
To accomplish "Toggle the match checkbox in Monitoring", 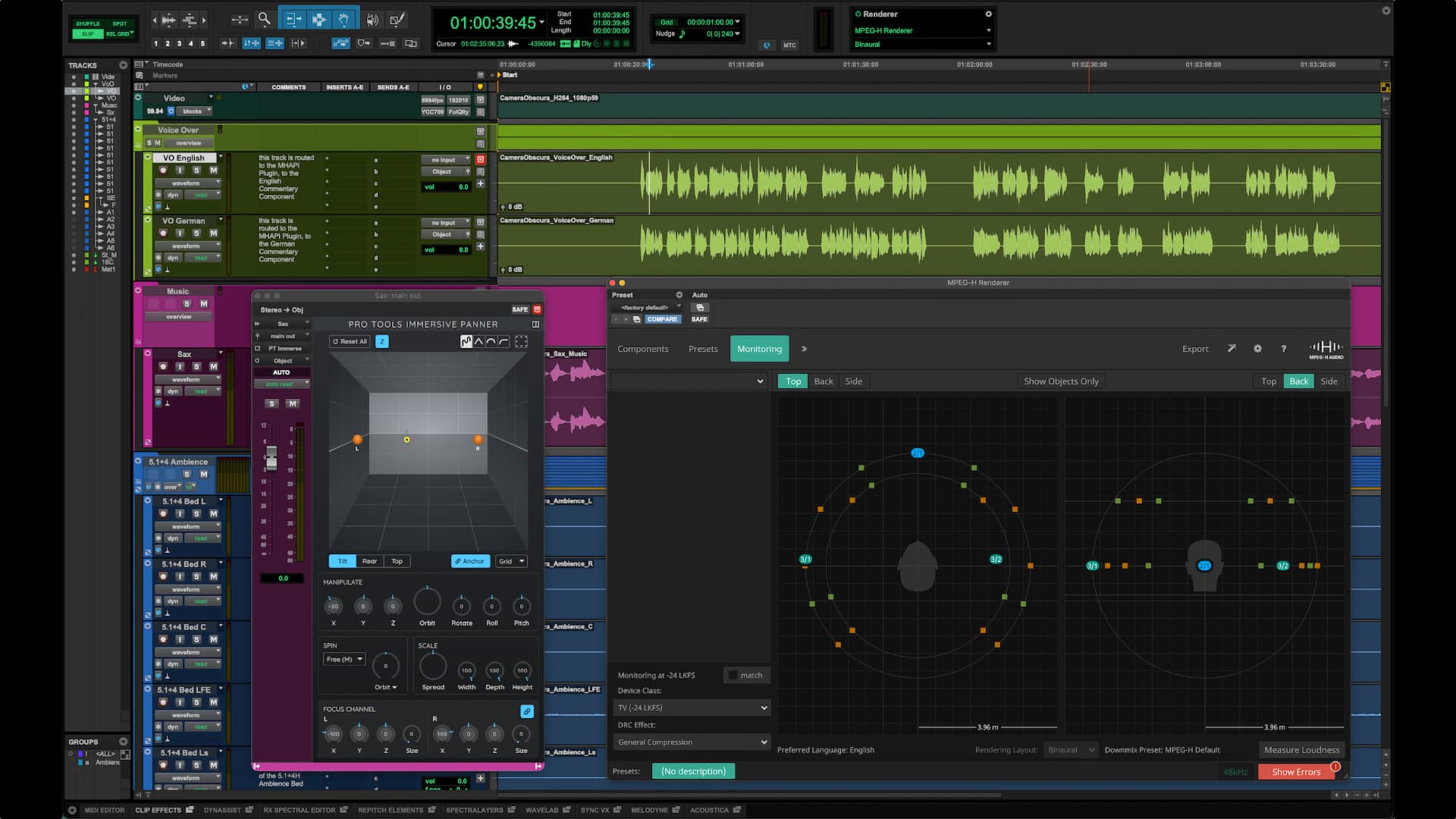I will pos(733,675).
